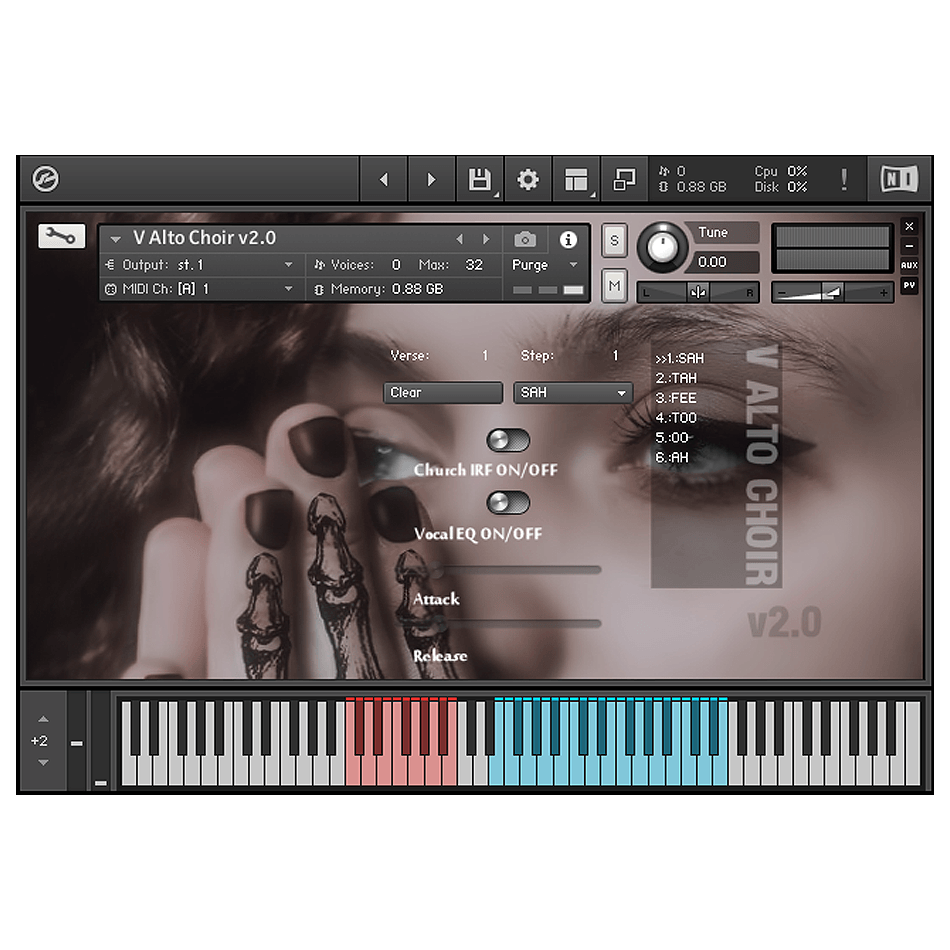Open the Purge dropdown menu

(x=545, y=265)
